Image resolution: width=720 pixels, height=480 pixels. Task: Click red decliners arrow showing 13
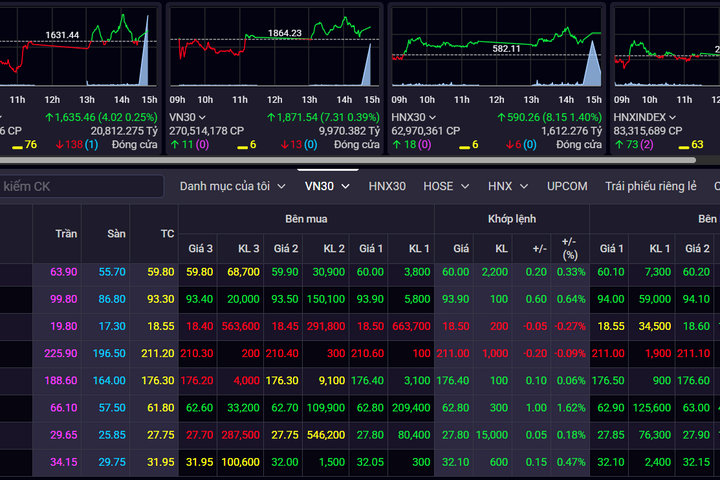[x=284, y=145]
